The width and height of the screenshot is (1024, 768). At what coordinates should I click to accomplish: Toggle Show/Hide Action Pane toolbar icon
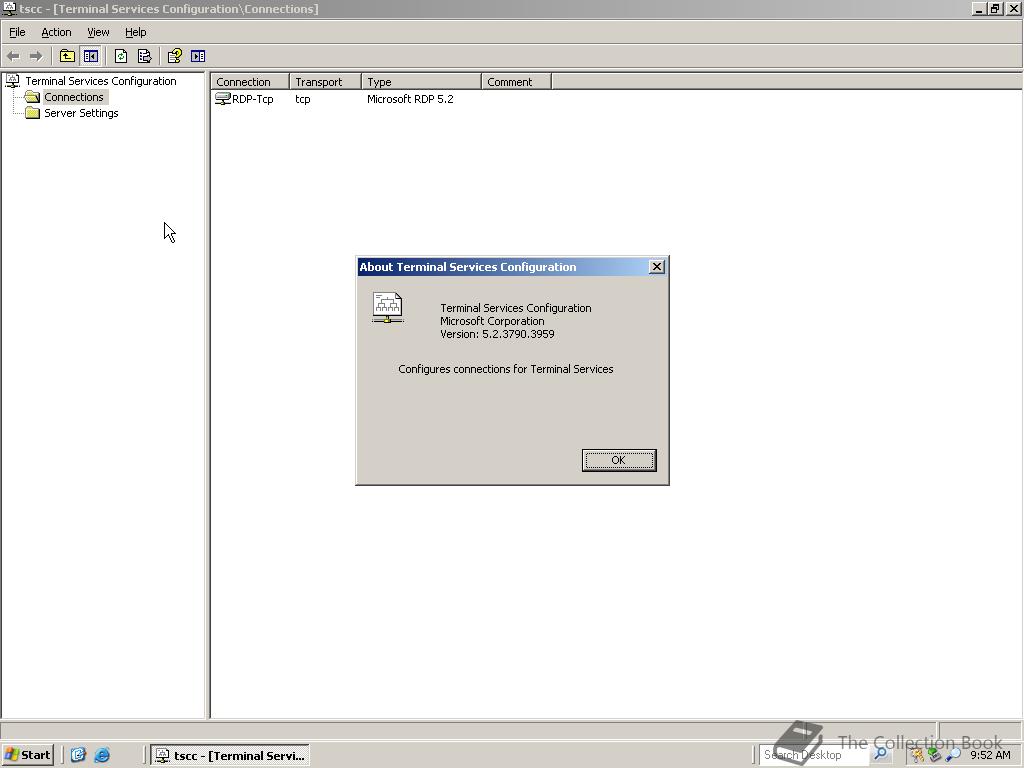(198, 56)
